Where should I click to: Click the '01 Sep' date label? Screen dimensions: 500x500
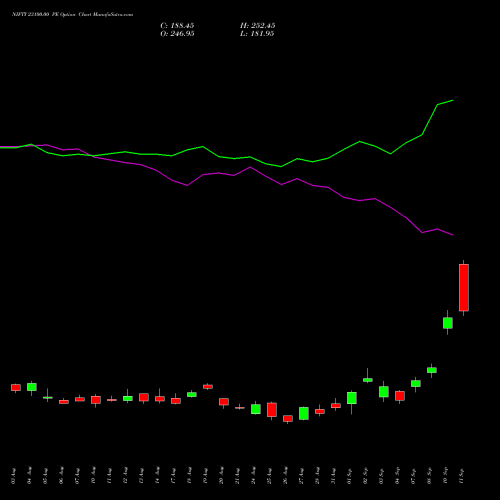pyautogui.click(x=350, y=476)
